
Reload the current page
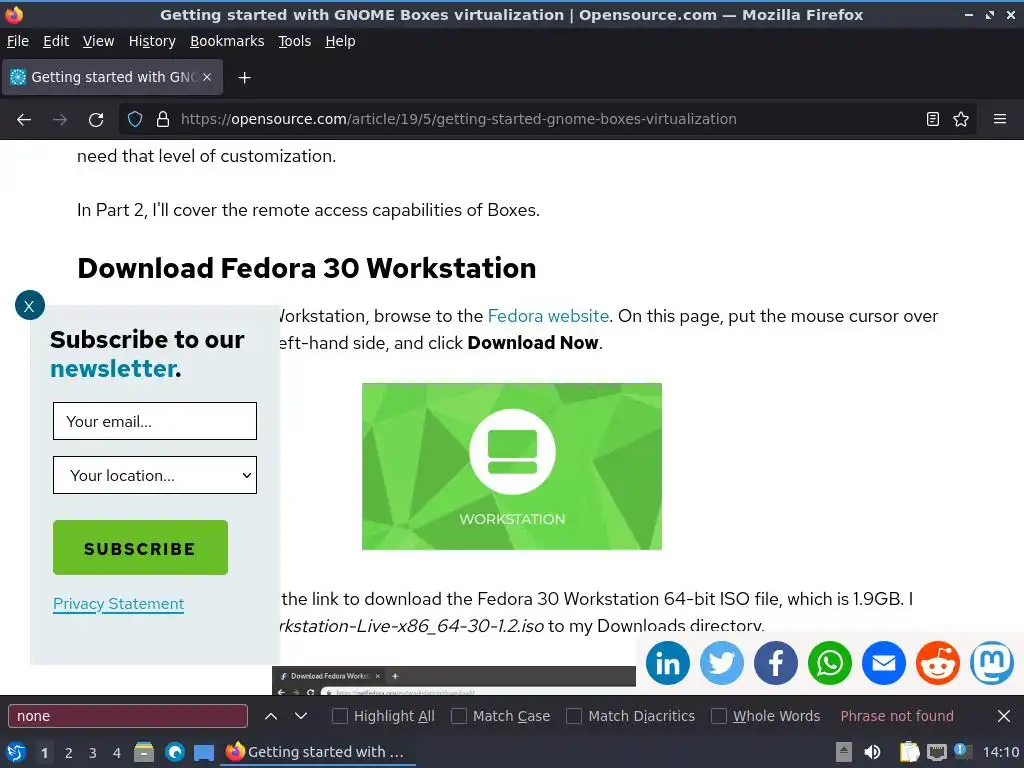coord(96,120)
